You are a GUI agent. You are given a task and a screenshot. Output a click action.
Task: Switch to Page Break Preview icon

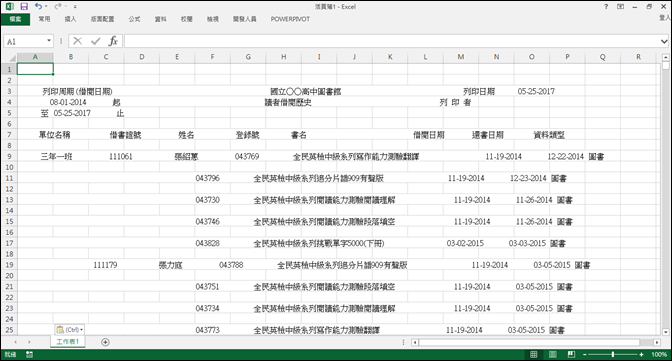(571, 355)
